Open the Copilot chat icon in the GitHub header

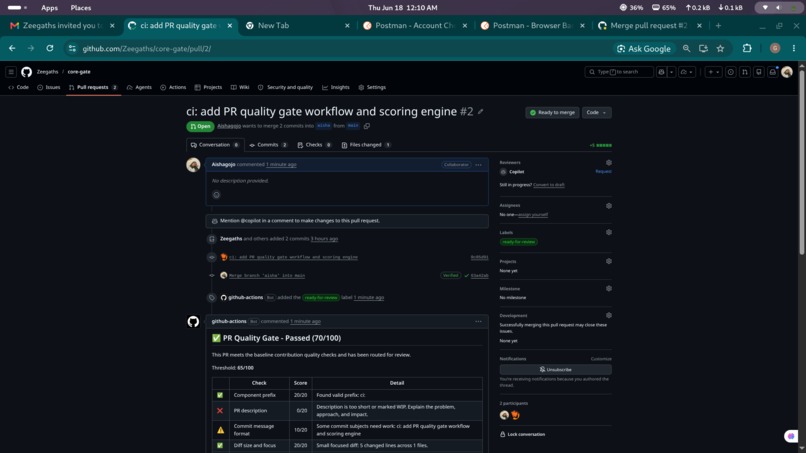click(x=662, y=72)
